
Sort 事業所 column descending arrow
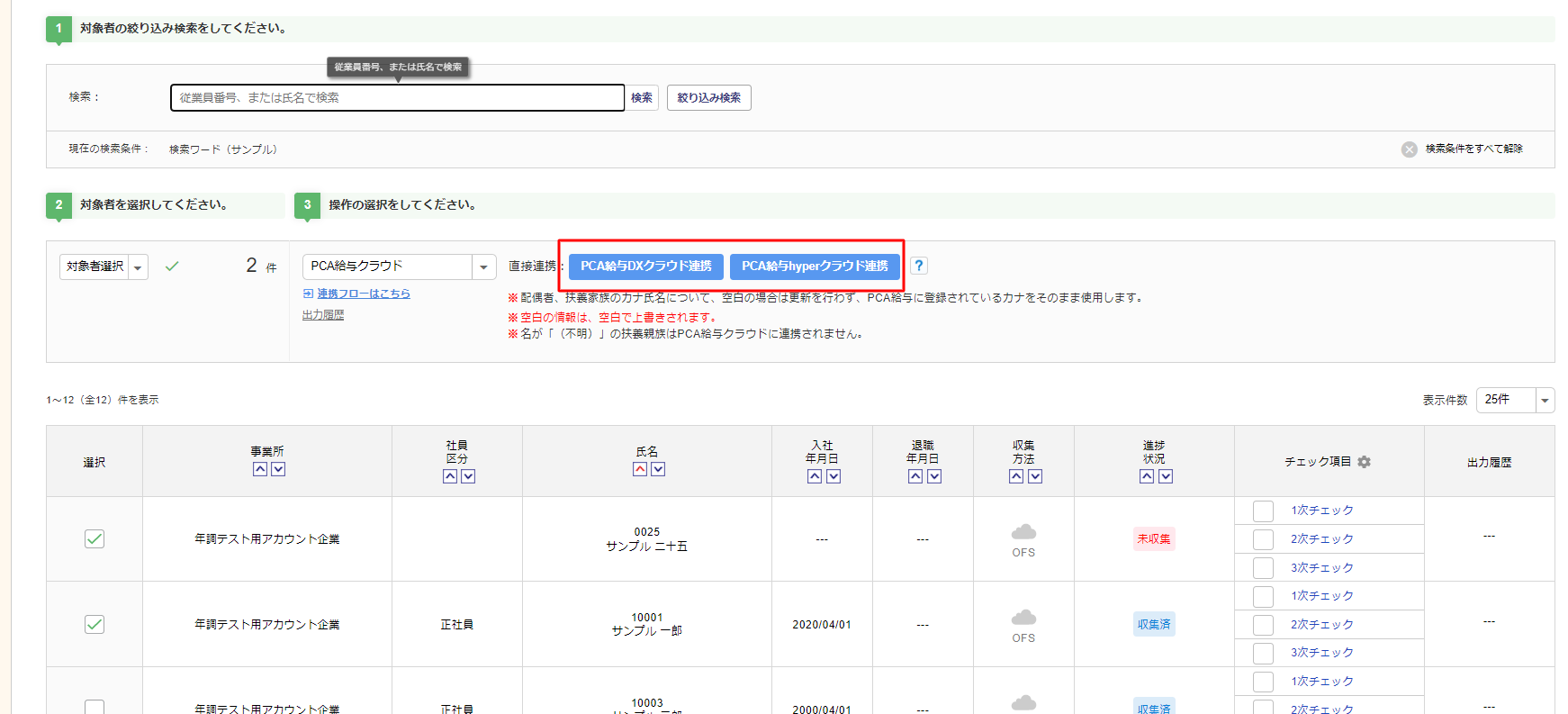click(278, 469)
